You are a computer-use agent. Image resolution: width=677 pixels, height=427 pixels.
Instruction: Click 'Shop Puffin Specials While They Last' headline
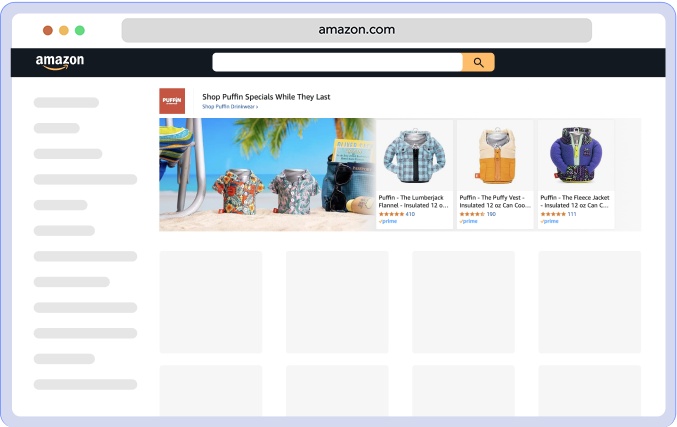pos(266,97)
